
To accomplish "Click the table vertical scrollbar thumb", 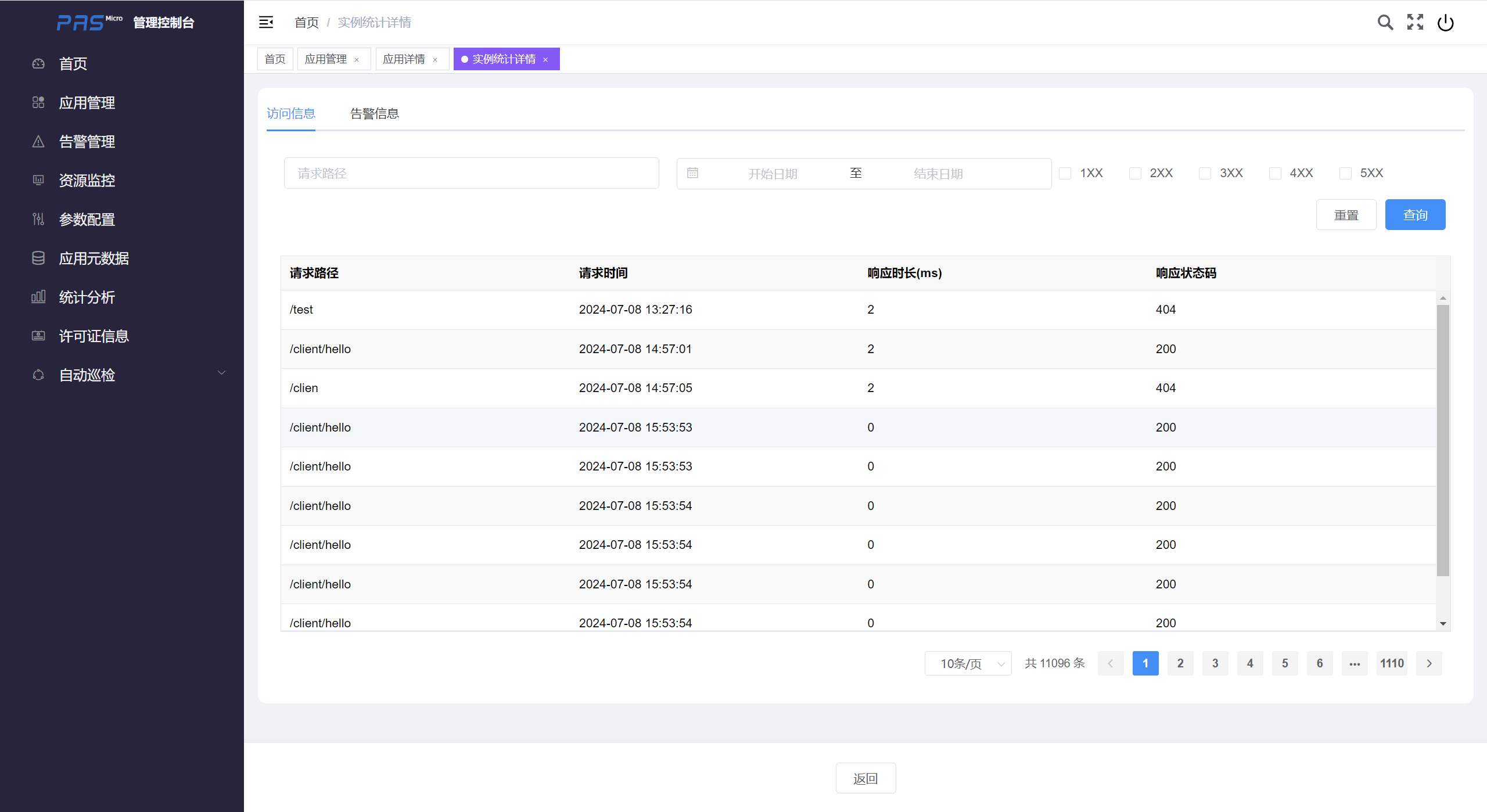I will point(1443,440).
